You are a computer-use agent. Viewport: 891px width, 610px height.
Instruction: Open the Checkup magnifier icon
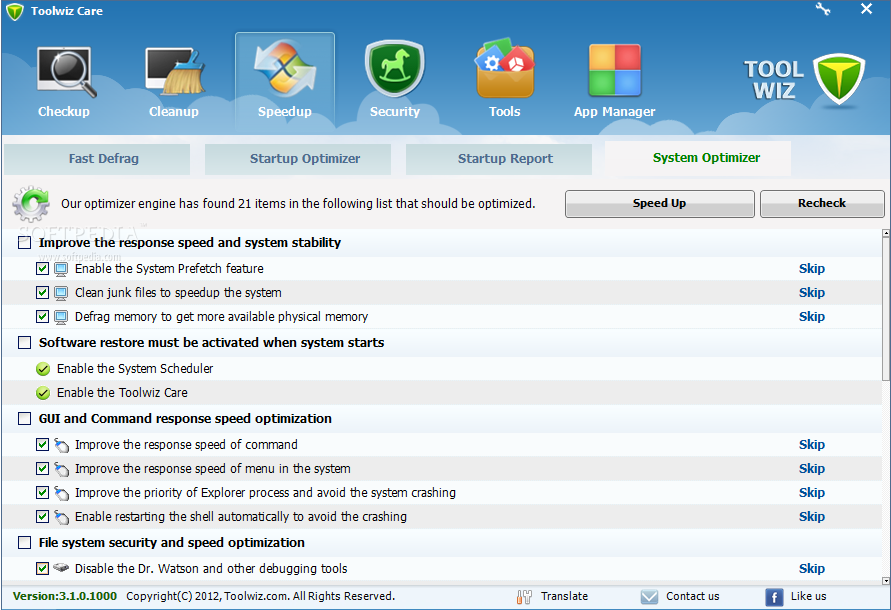[x=65, y=72]
